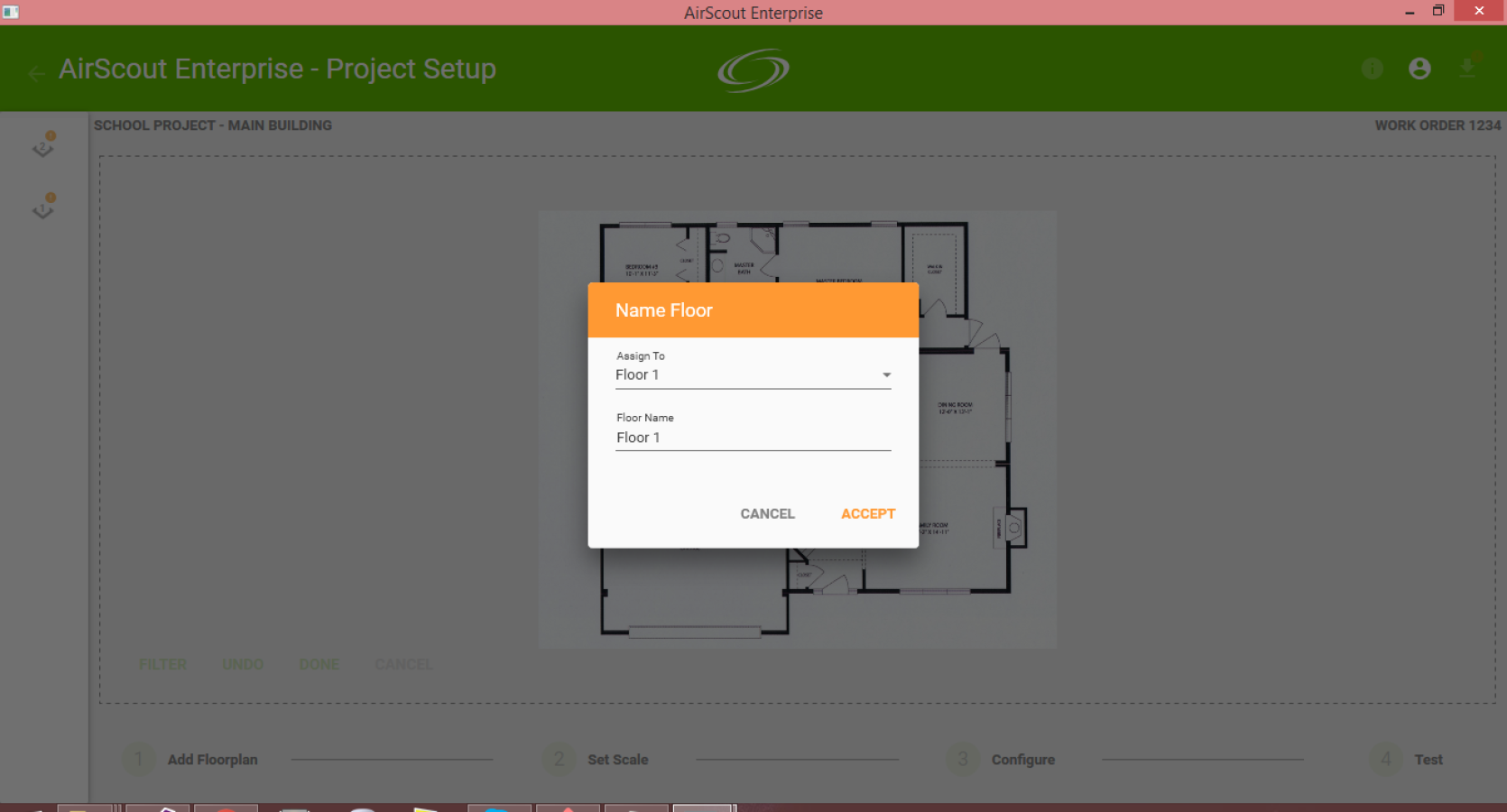The image size is (1507, 812).
Task: Click the DONE button under floorplan
Action: (x=319, y=664)
